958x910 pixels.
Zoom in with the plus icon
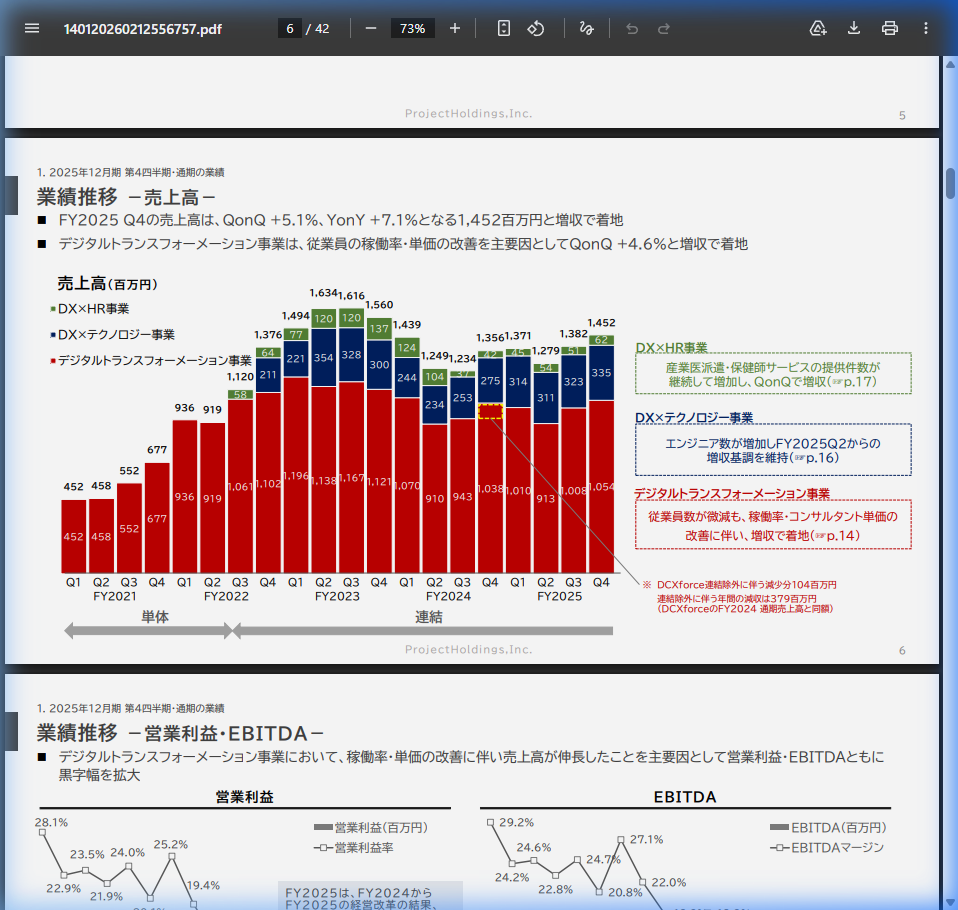click(x=455, y=28)
